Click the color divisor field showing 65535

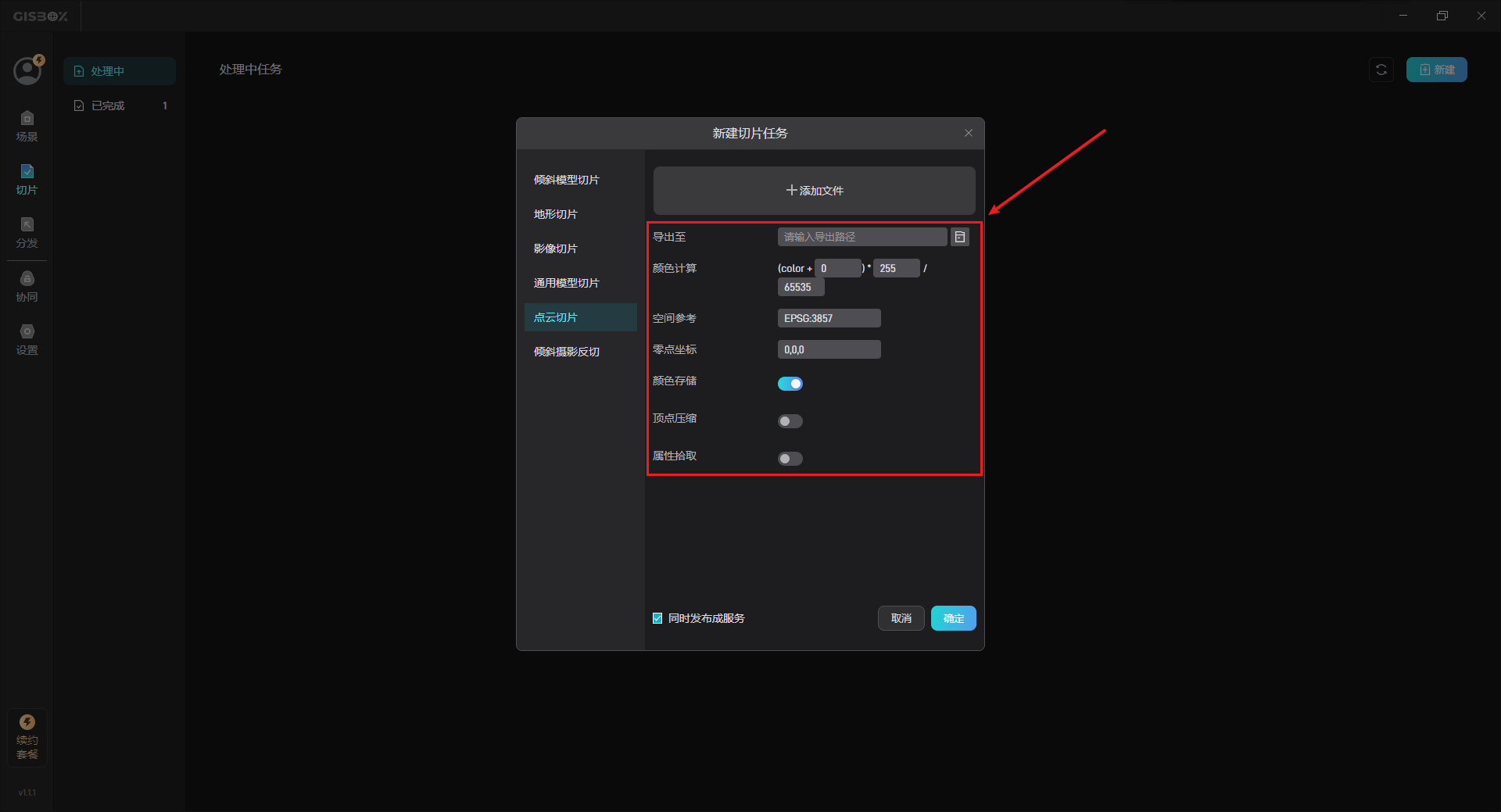point(801,287)
